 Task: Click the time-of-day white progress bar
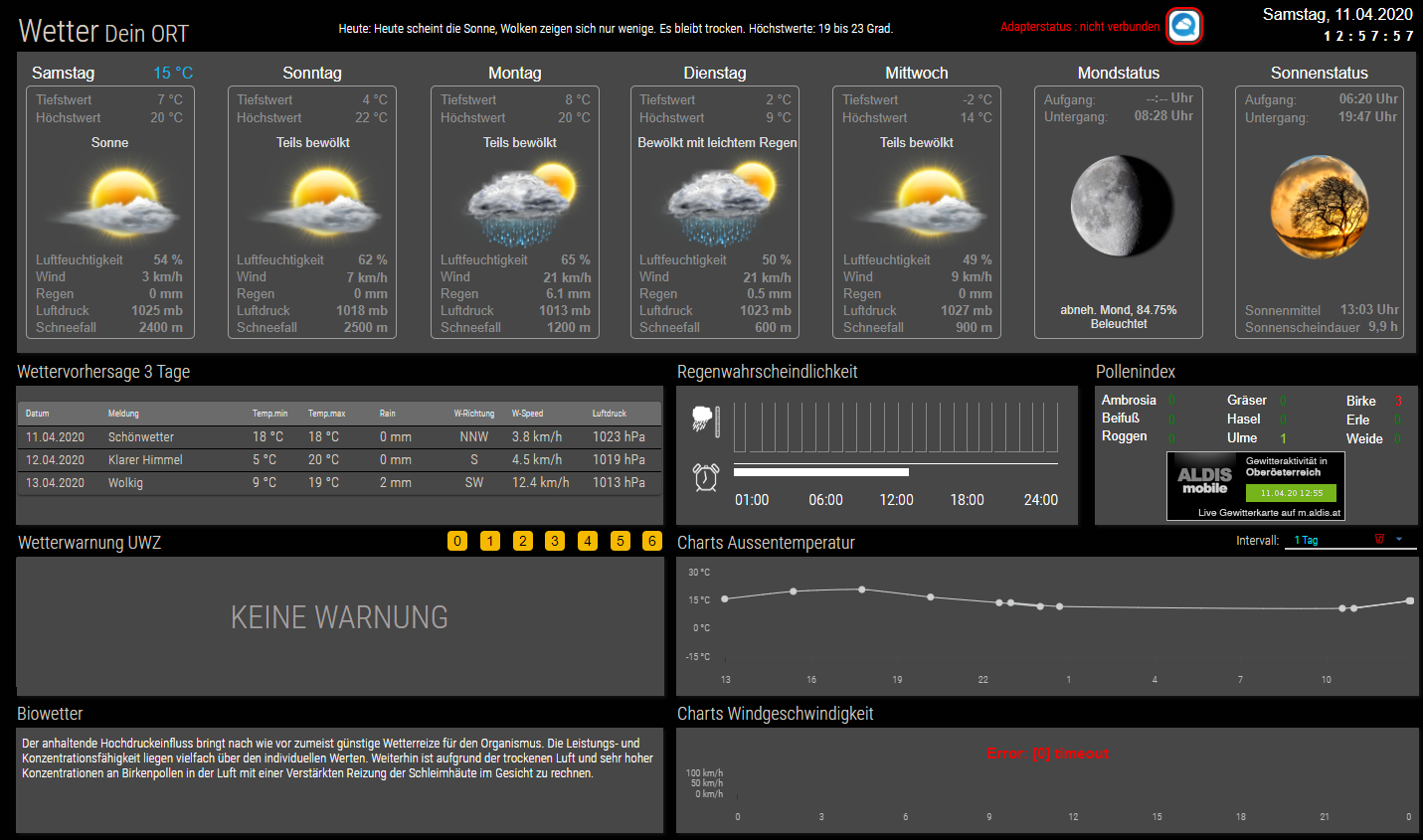pos(821,472)
